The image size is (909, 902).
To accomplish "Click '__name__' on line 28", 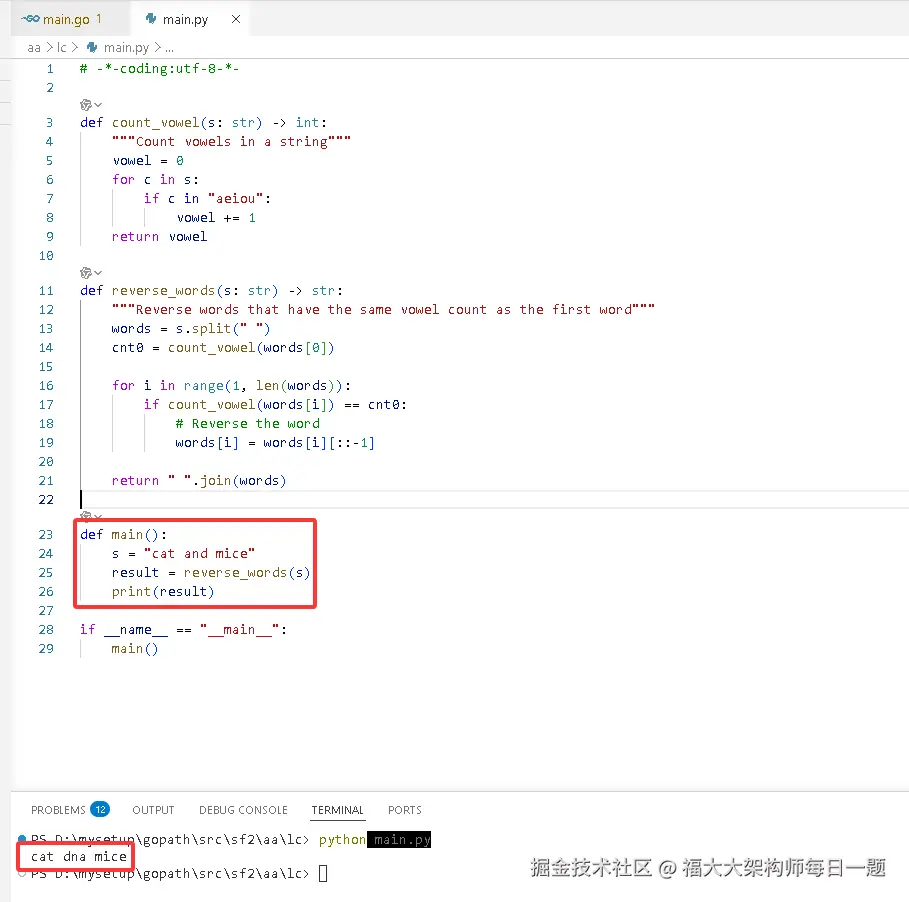I will pos(136,630).
